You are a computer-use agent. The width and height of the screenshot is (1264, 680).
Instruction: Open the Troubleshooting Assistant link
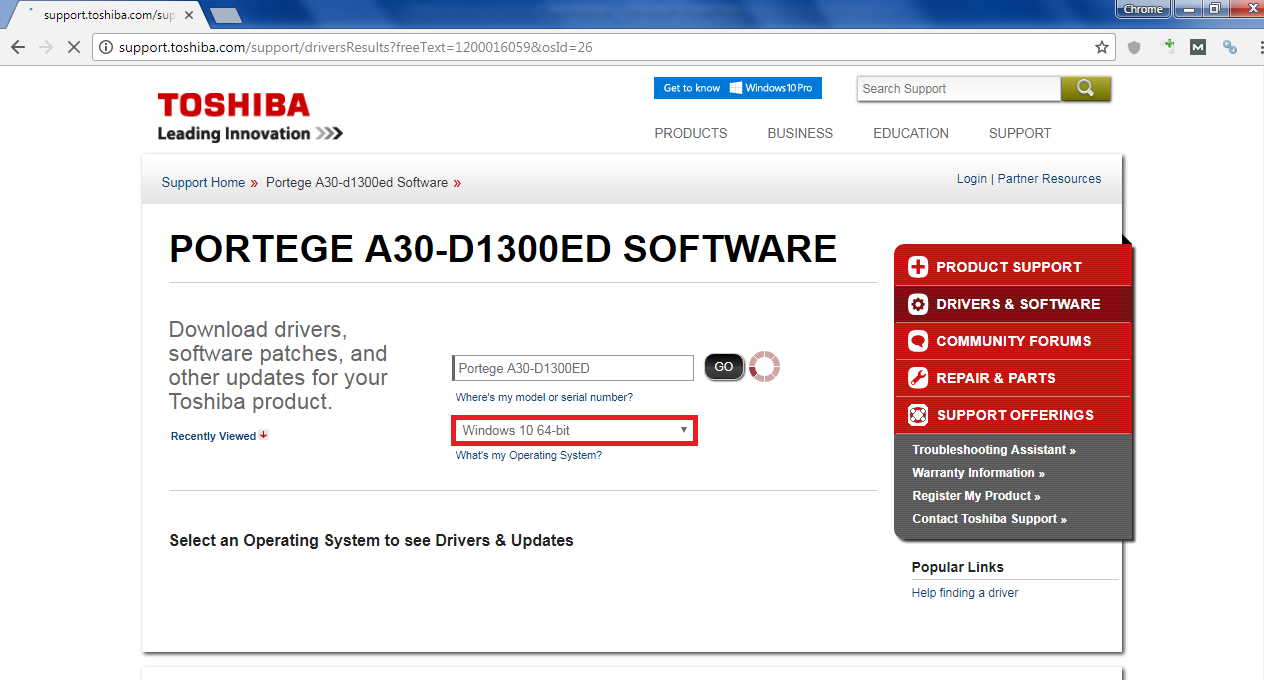click(x=994, y=450)
